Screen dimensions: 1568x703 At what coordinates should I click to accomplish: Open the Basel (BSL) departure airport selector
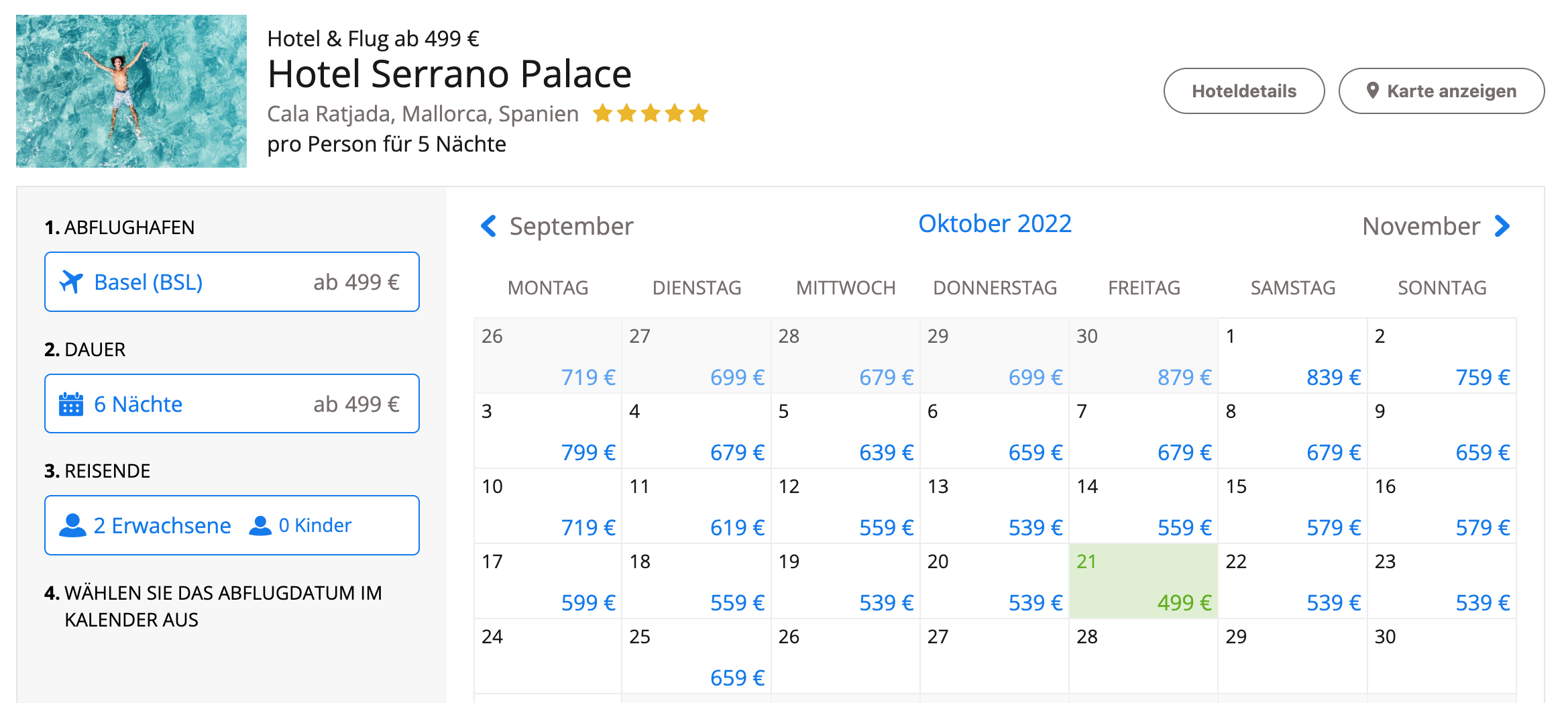pyautogui.click(x=231, y=282)
